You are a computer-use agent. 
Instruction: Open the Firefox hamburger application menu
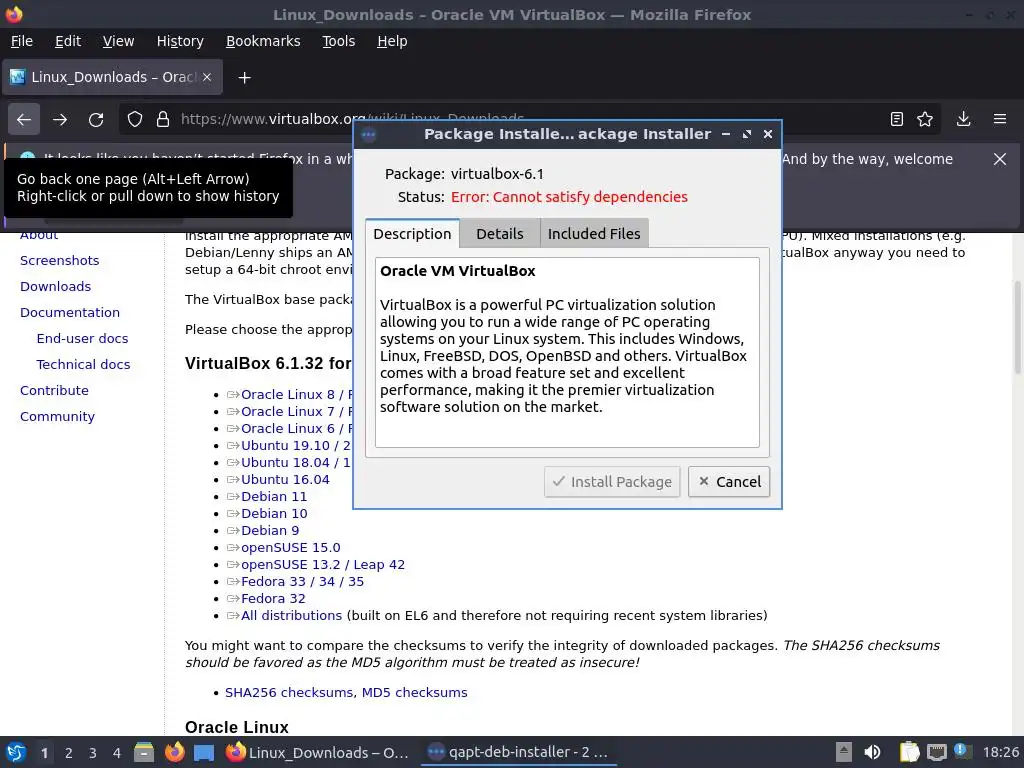[1000, 119]
